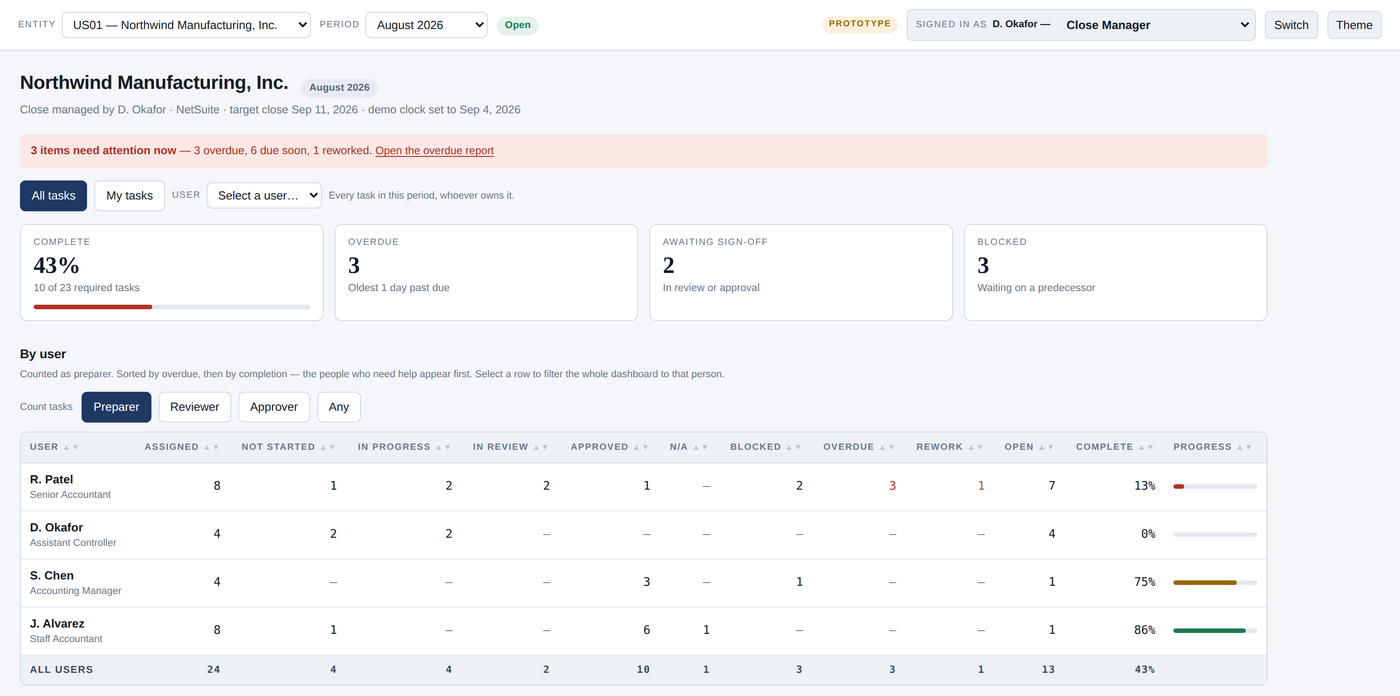Click the Switch button
Viewport: 1400px width, 696px height.
point(1292,25)
